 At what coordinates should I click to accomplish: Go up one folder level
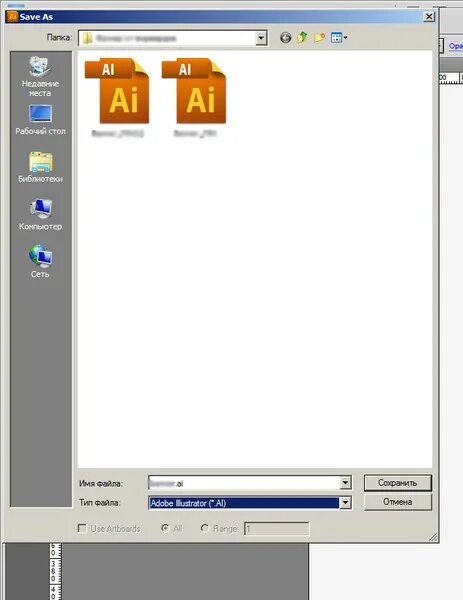pyautogui.click(x=302, y=38)
